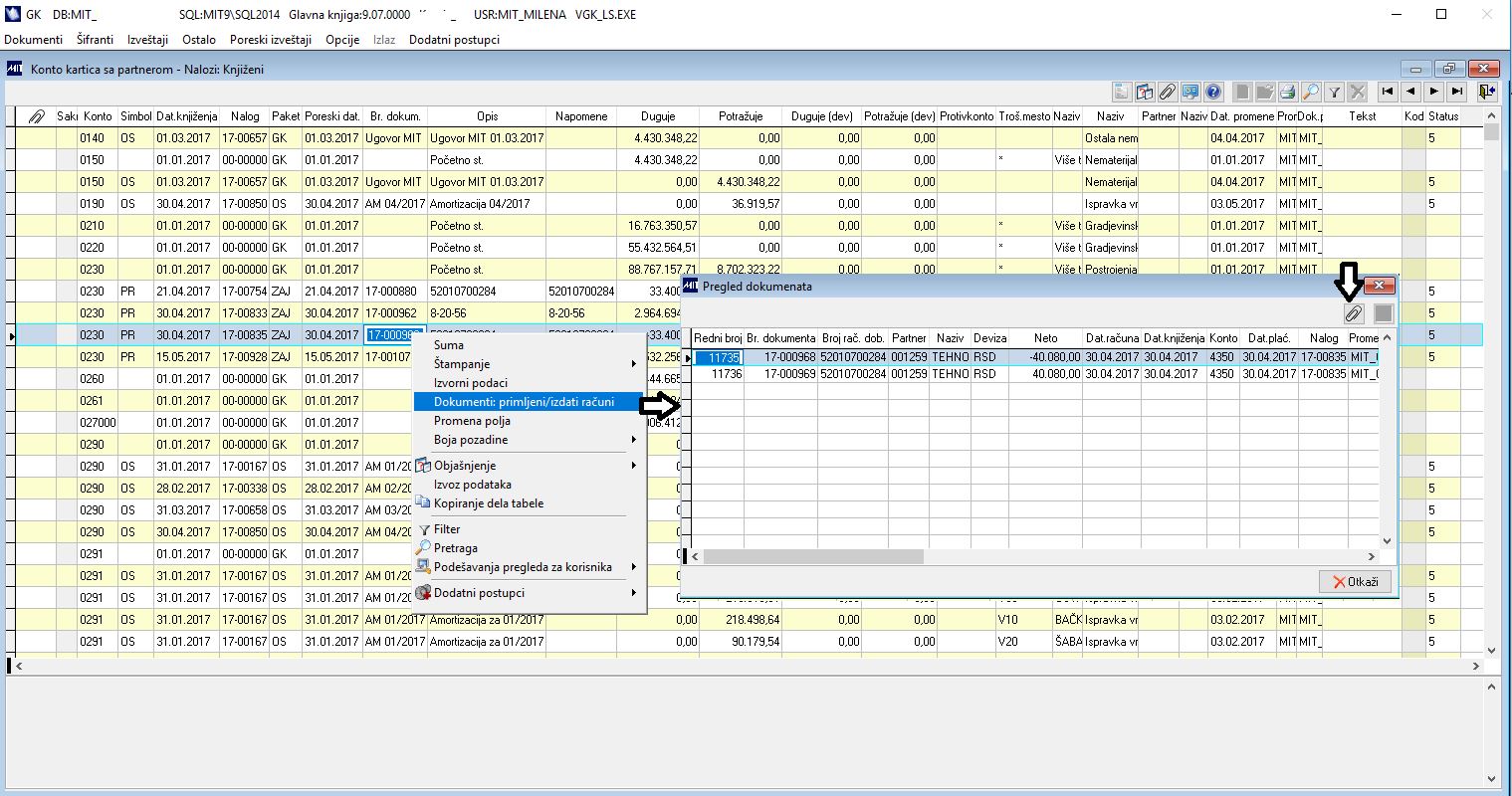The height and width of the screenshot is (796, 1512).
Task: Choose Promena polja in context menu
Action: [530, 421]
